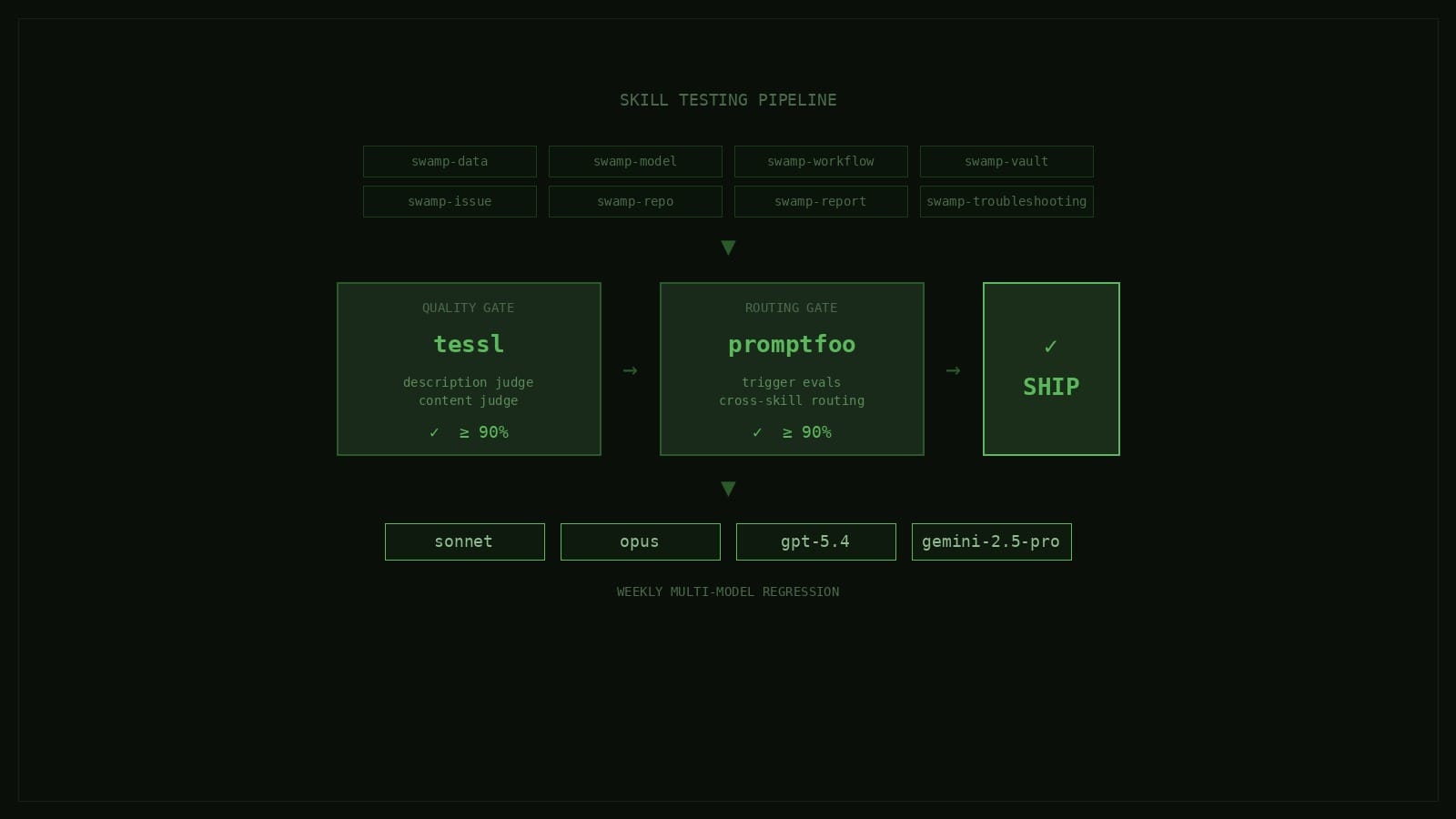Click the arrow between tessl and promptfoo
The width and height of the screenshot is (1456, 819).
pos(630,370)
